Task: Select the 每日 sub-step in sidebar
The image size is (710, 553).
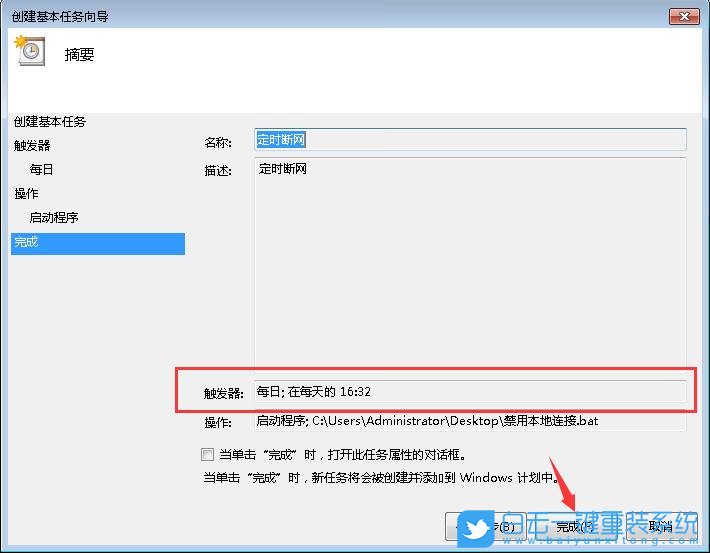Action: coord(41,169)
